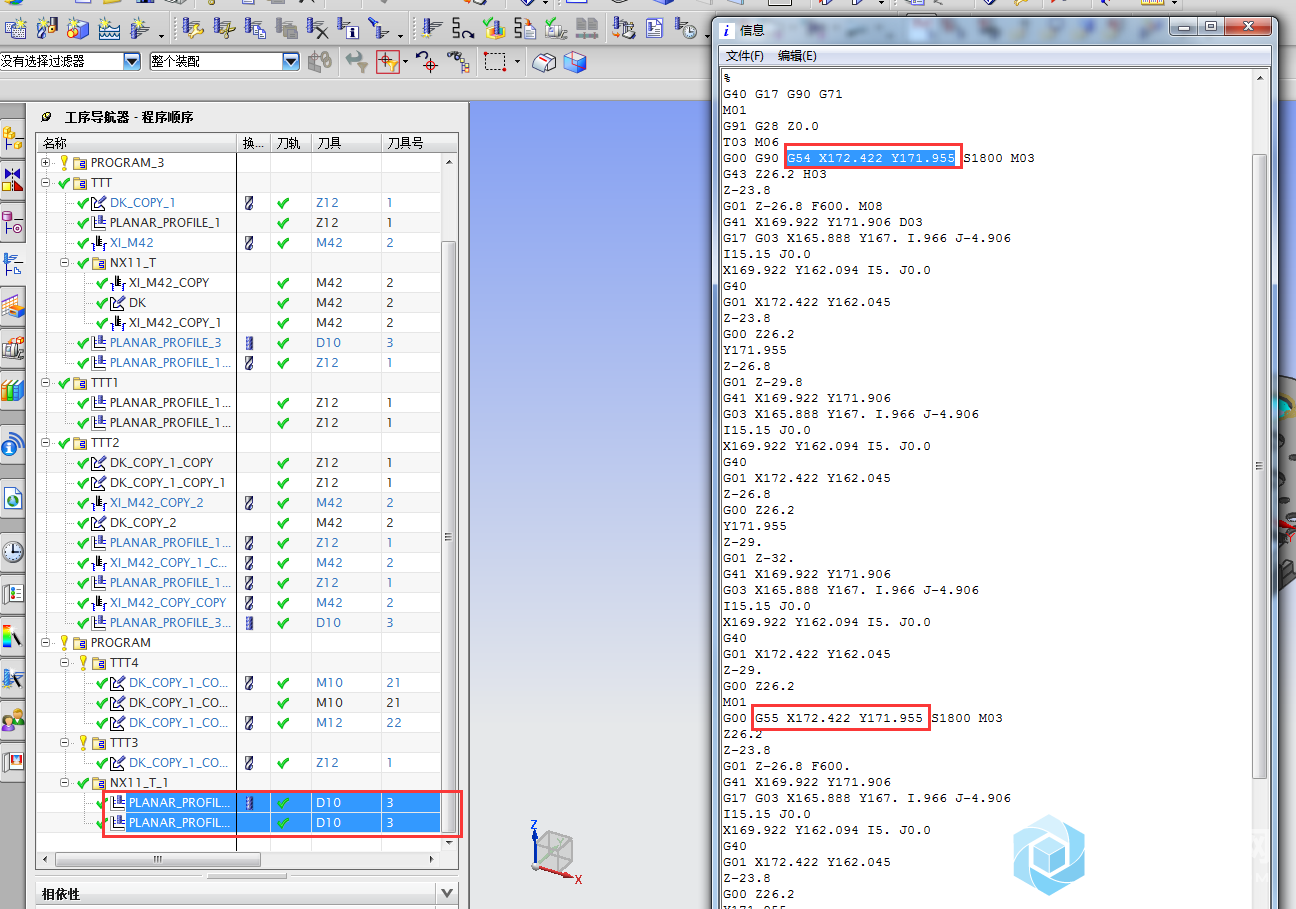Click the blue shaded cube display icon

pos(575,62)
